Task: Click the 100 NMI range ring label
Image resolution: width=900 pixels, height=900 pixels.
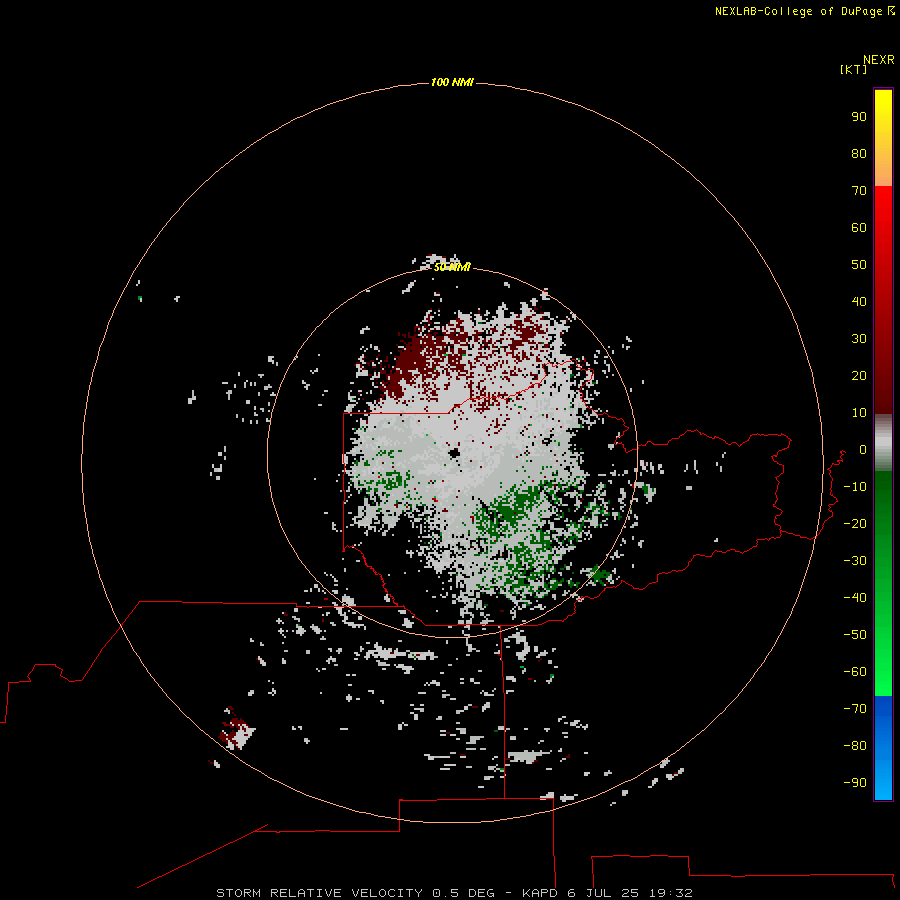Action: coord(452,83)
